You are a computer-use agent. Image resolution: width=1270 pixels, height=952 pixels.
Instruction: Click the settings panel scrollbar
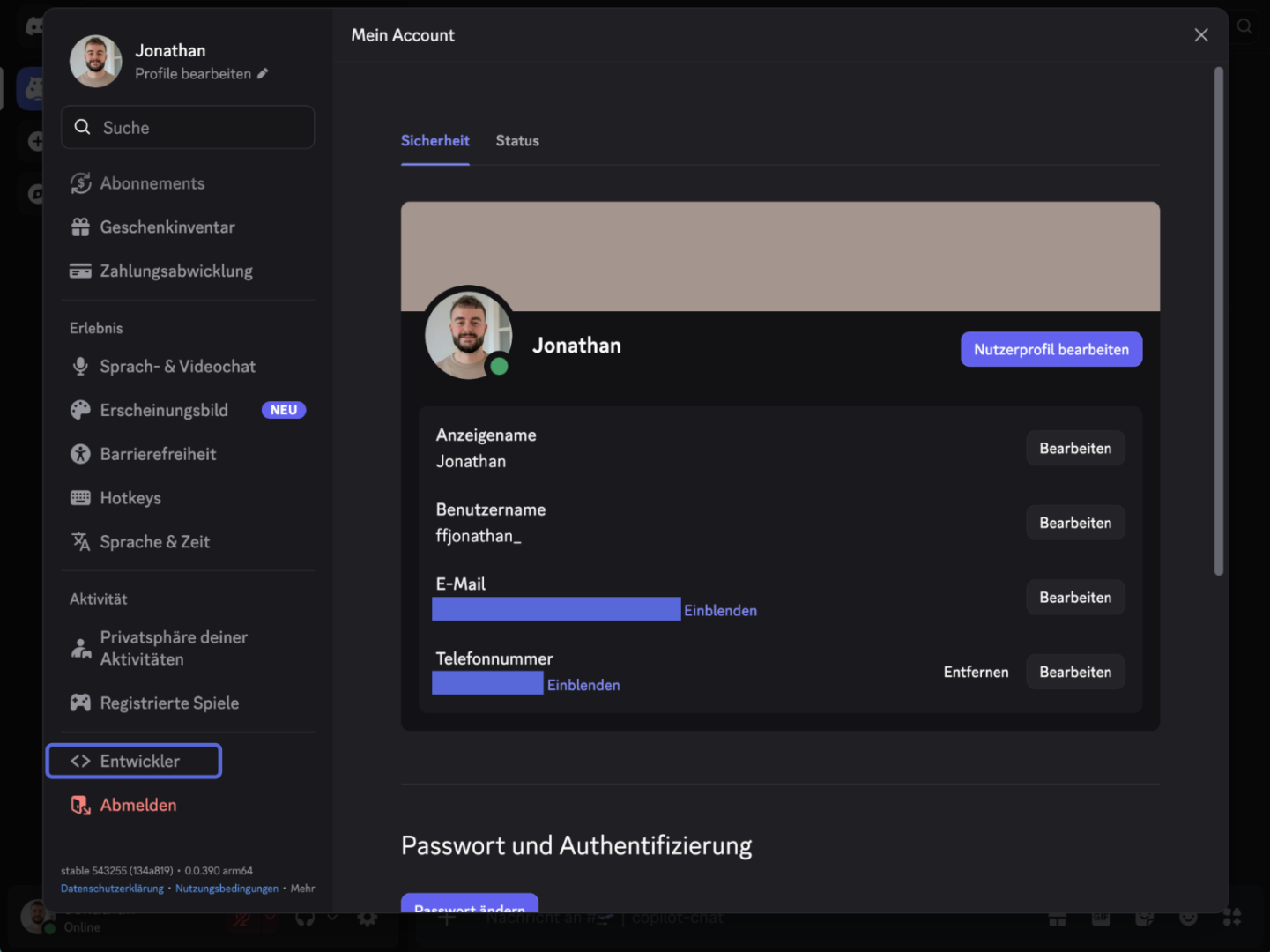pyautogui.click(x=1219, y=322)
